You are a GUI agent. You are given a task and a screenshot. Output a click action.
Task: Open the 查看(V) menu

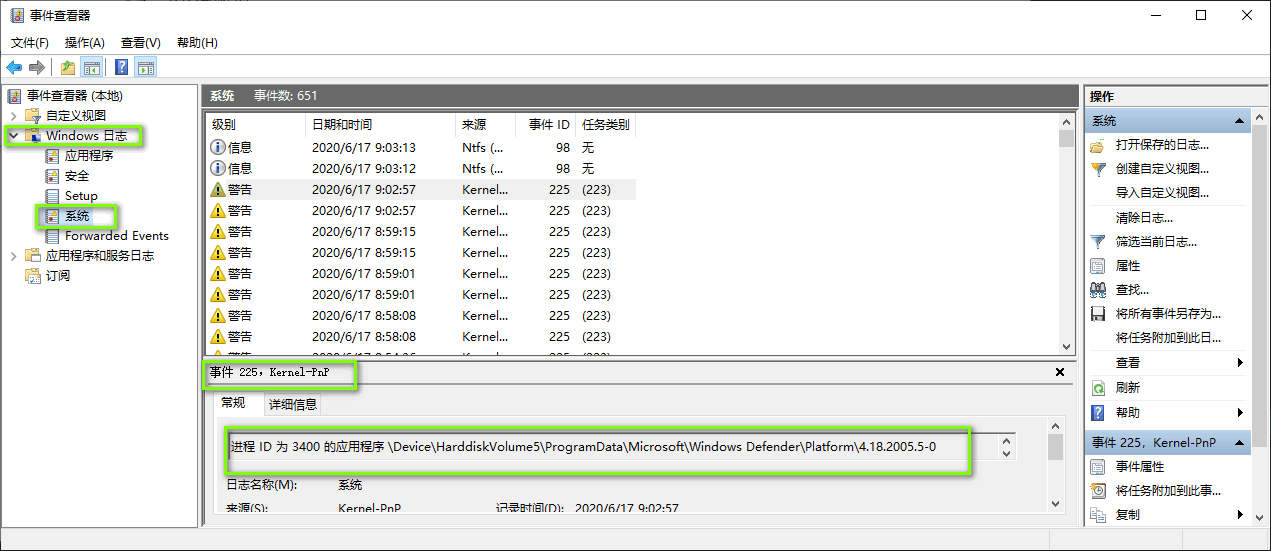point(141,42)
